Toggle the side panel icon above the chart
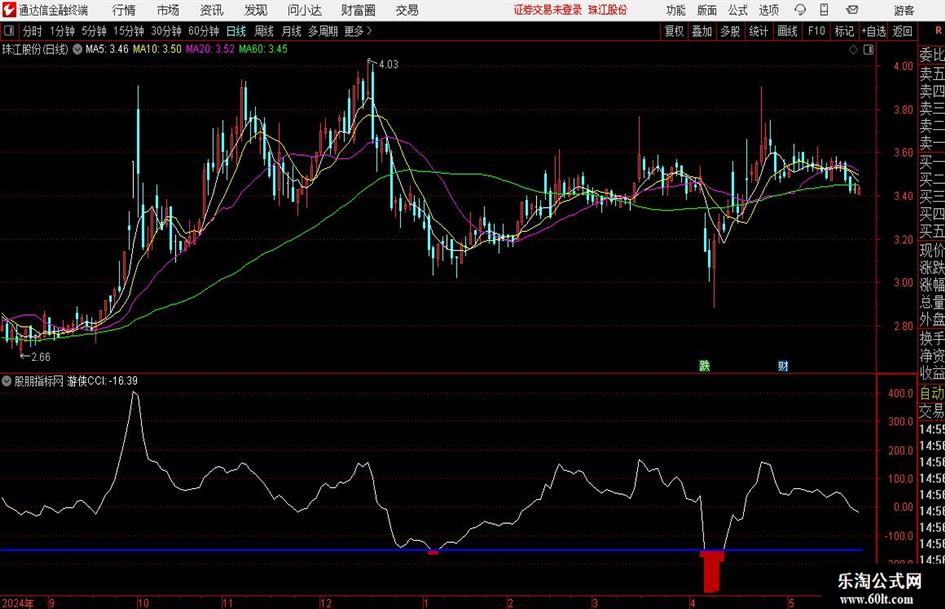 pyautogui.click(x=868, y=50)
